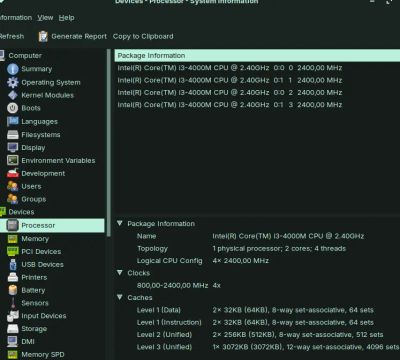The width and height of the screenshot is (400, 360).
Task: Open the Kernel Modules diamond icon
Action: pyautogui.click(x=13, y=95)
